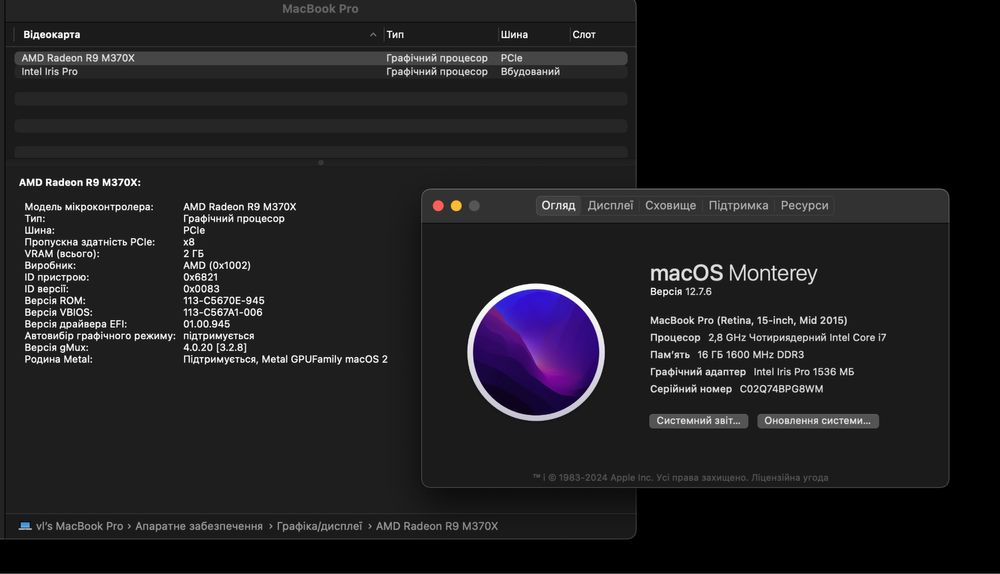Viewport: 1000px width, 574px height.
Task: Click the Шина column header
Action: [x=514, y=34]
